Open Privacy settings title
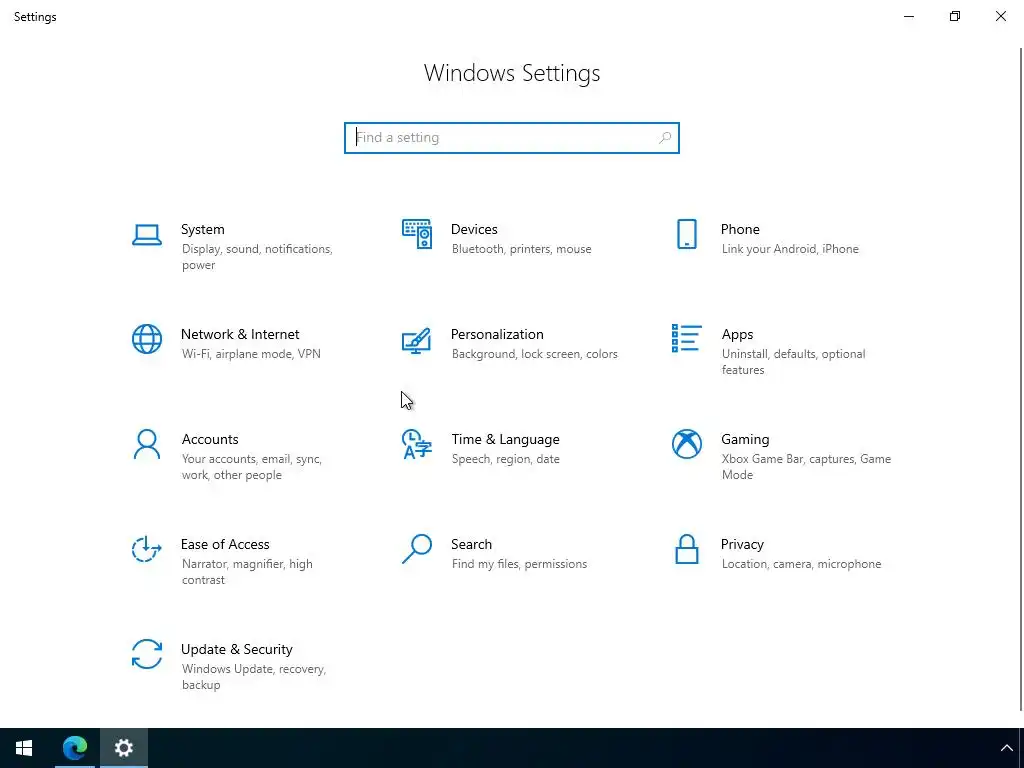 (742, 545)
